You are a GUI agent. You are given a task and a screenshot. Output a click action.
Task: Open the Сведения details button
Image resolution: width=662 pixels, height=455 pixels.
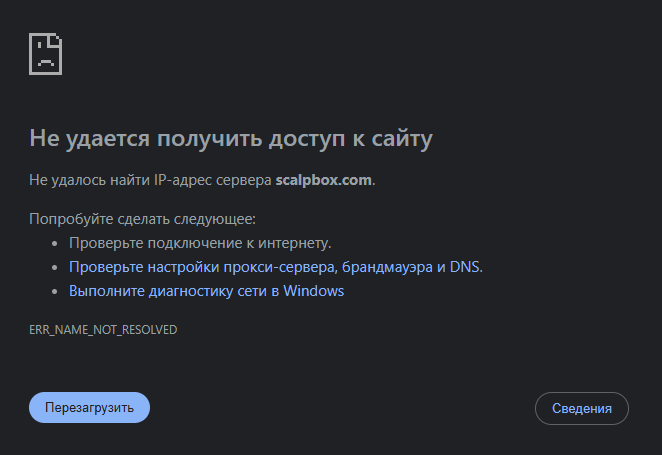click(582, 408)
